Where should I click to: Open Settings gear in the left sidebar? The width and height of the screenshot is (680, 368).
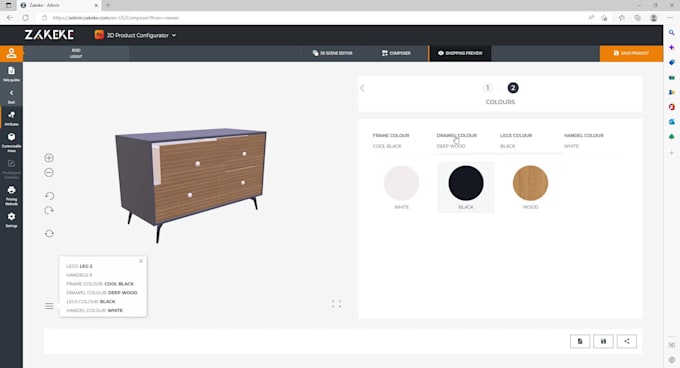[x=11, y=219]
